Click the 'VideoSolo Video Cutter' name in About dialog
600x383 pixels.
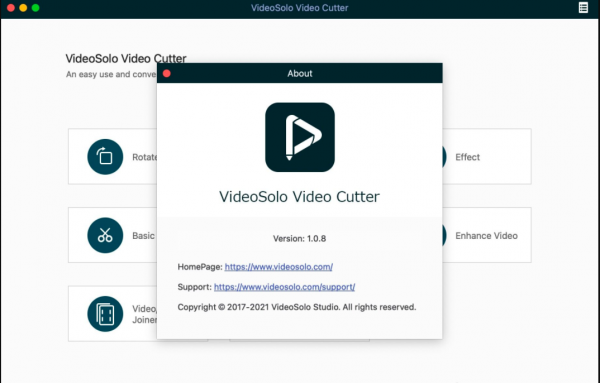pyautogui.click(x=299, y=197)
